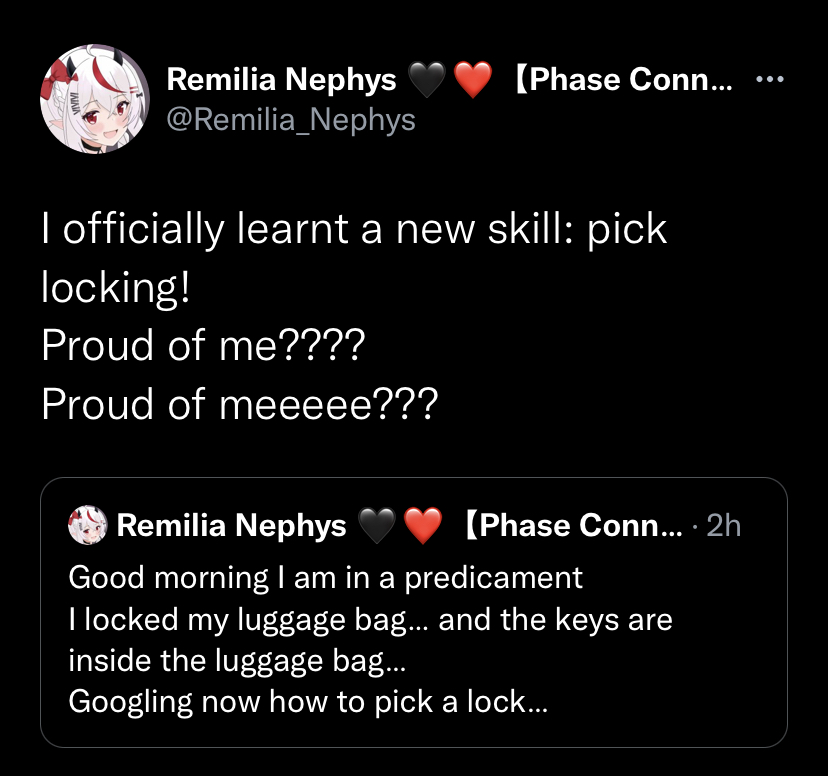Click the "Googling now how to pick a lock..." line

pyautogui.click(x=308, y=702)
